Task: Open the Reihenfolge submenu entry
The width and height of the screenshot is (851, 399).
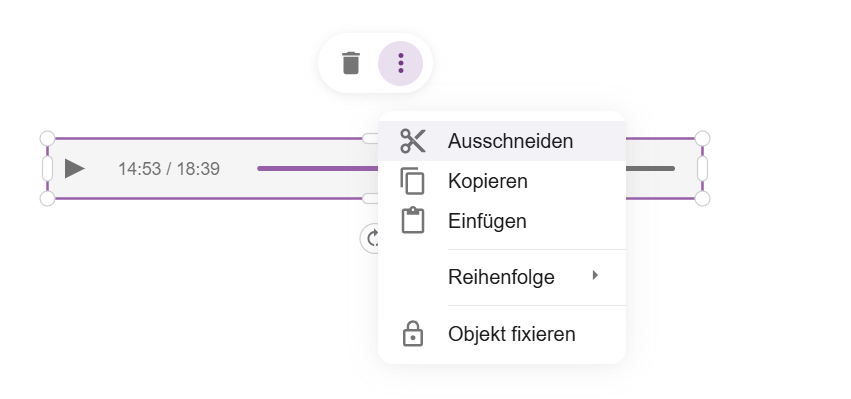Action: (502, 277)
